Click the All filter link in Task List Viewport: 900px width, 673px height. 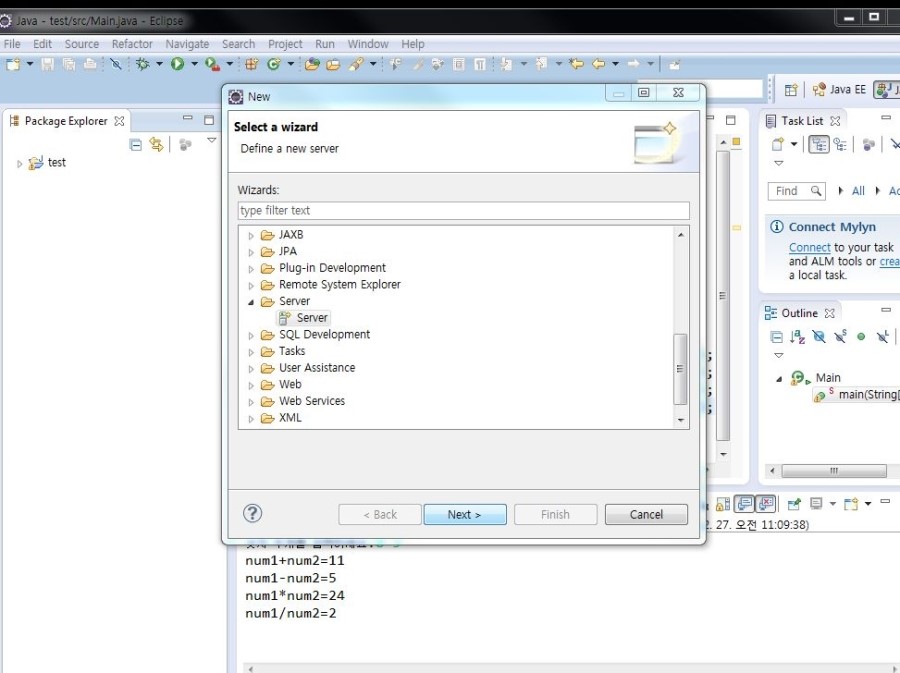pyautogui.click(x=858, y=191)
